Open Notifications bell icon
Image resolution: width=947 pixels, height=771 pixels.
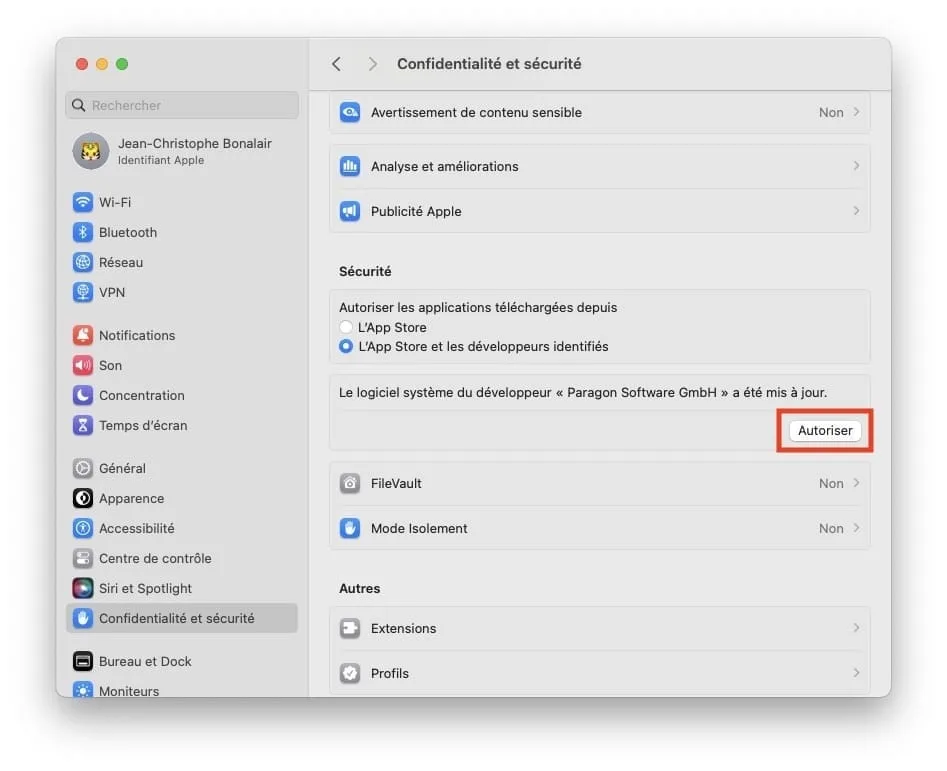(x=83, y=335)
